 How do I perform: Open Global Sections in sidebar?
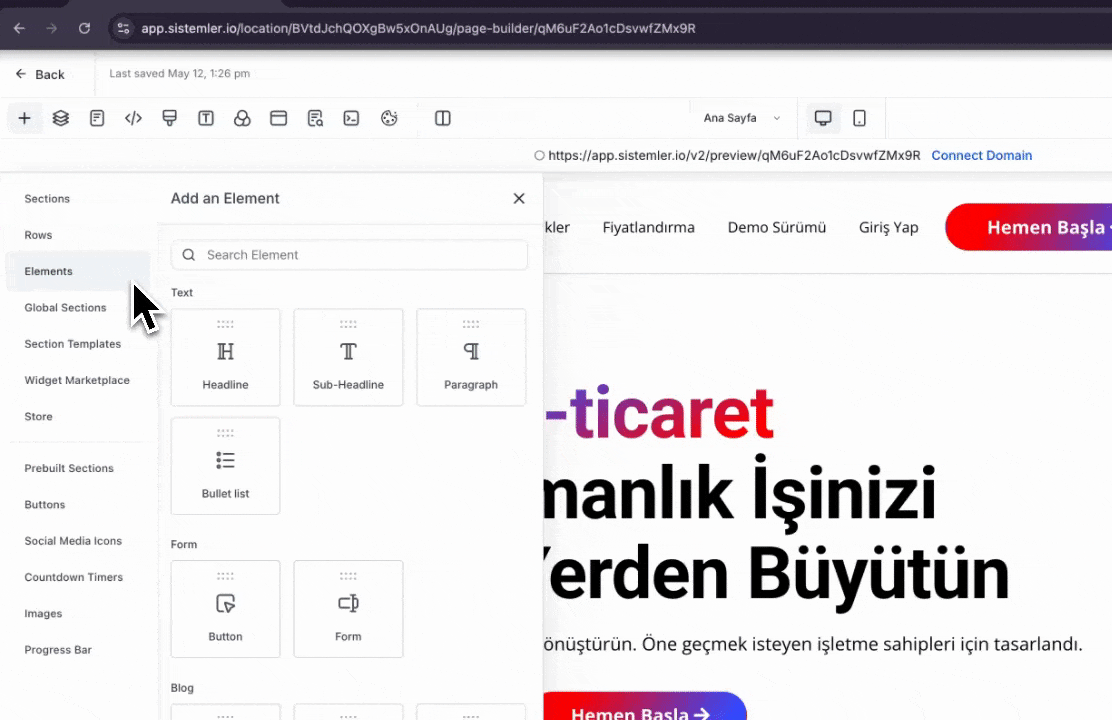(65, 307)
